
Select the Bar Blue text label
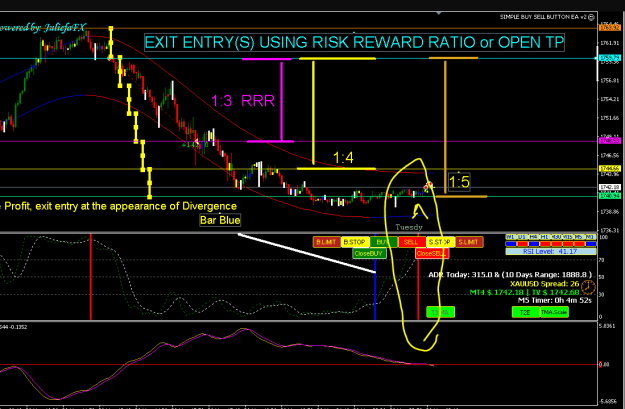(220, 220)
